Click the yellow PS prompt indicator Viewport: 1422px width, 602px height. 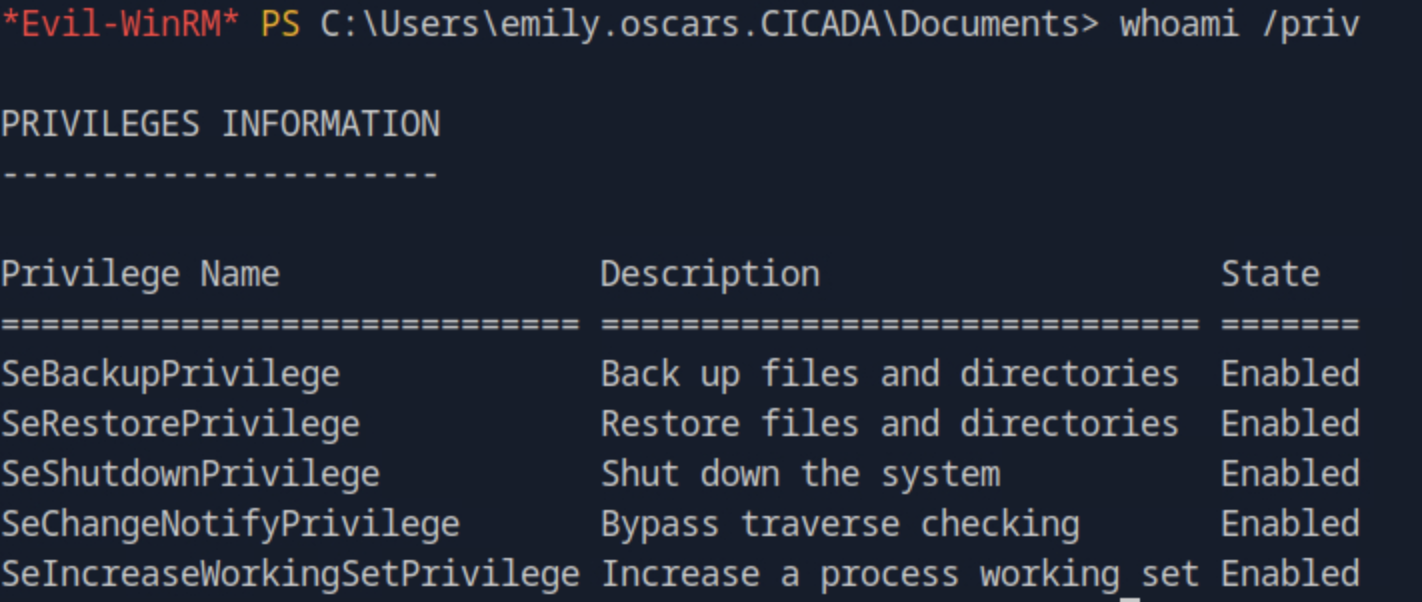pos(280,25)
